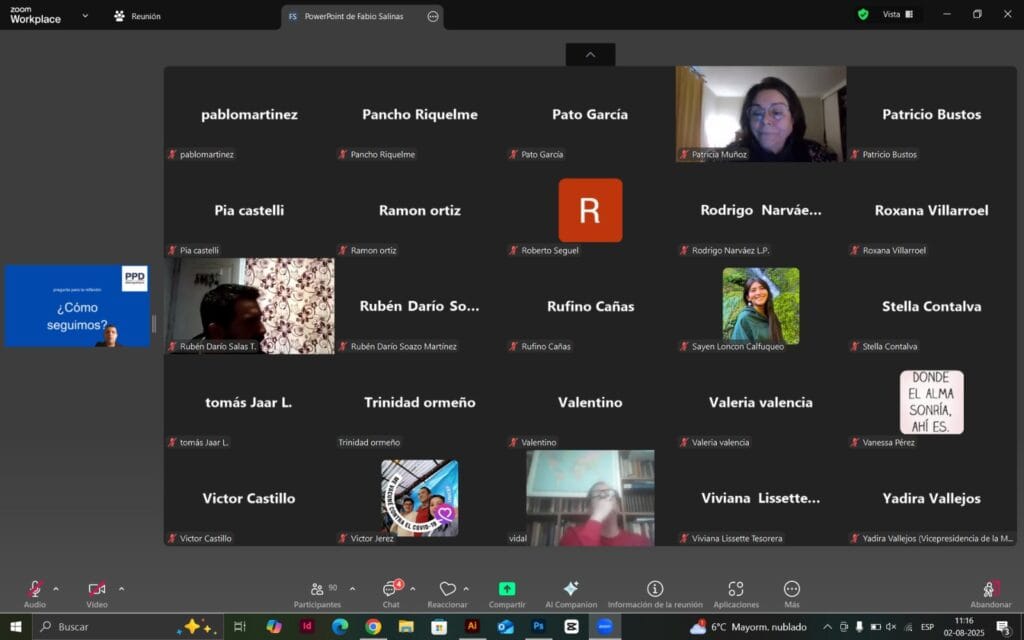Show Información de la reunión
This screenshot has width=1024, height=640.
tap(655, 594)
